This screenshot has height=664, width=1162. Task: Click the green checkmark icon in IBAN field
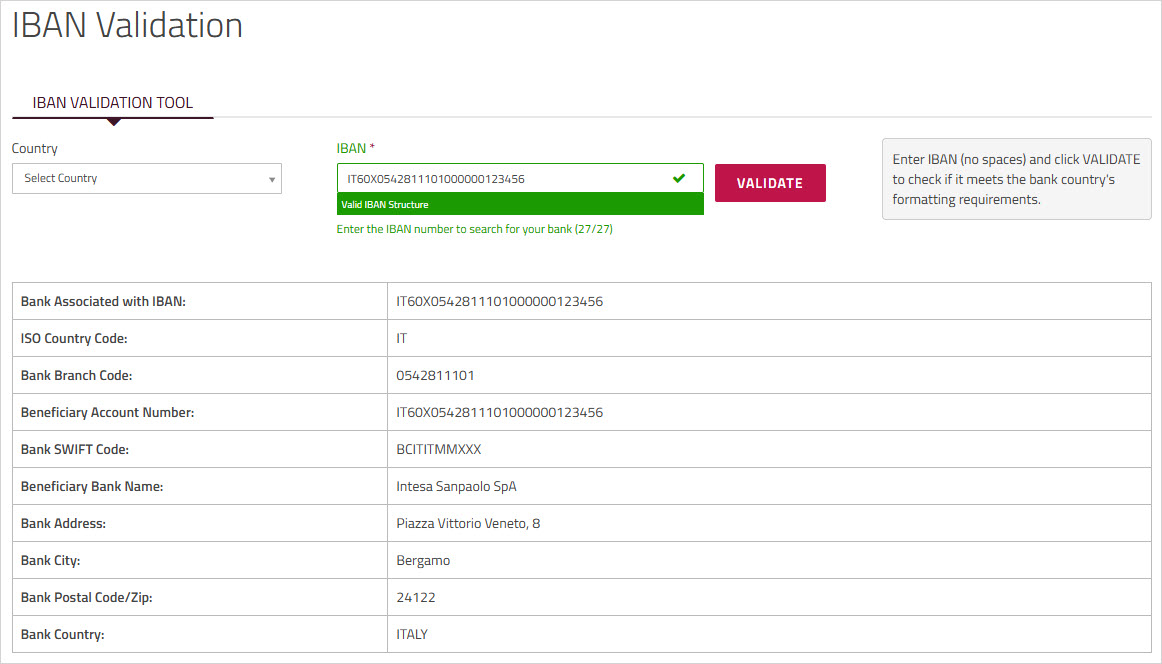pyautogui.click(x=679, y=178)
